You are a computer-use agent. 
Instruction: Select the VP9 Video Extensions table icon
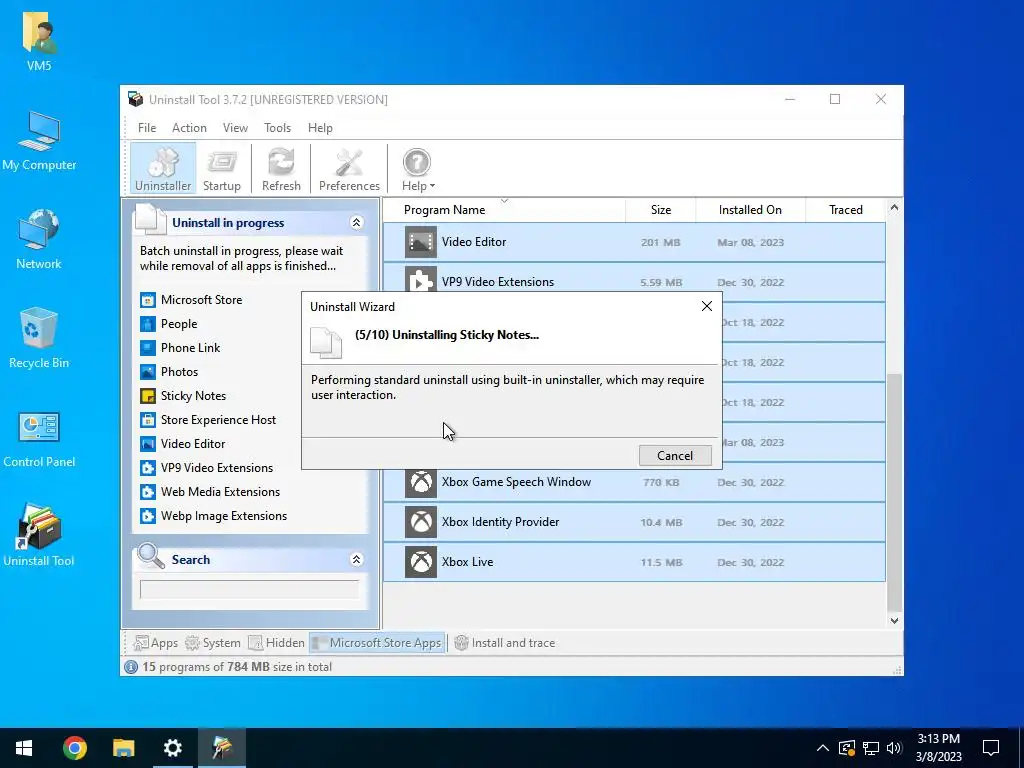421,280
